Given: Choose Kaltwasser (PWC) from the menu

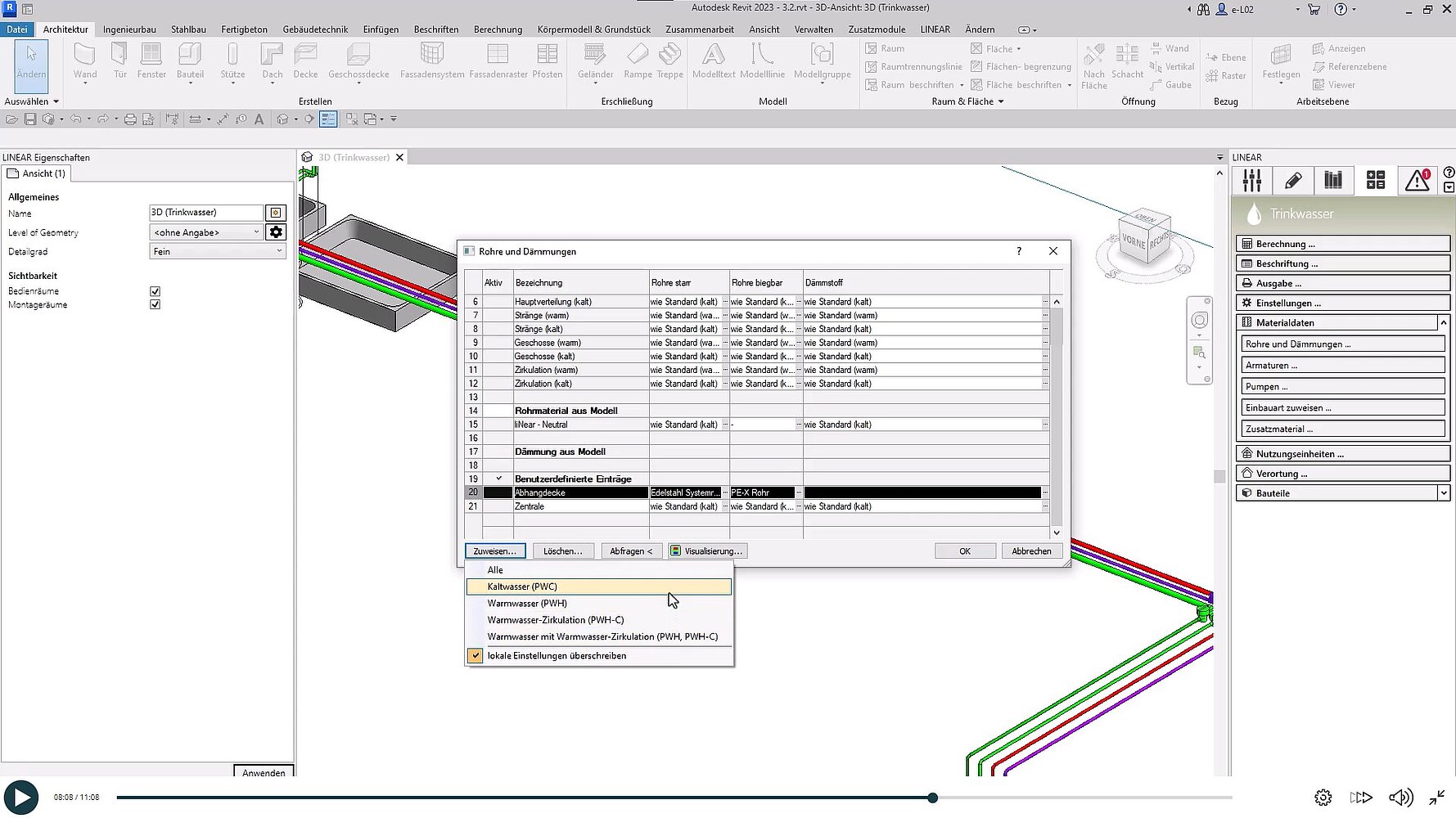Looking at the screenshot, I should pyautogui.click(x=522, y=587).
